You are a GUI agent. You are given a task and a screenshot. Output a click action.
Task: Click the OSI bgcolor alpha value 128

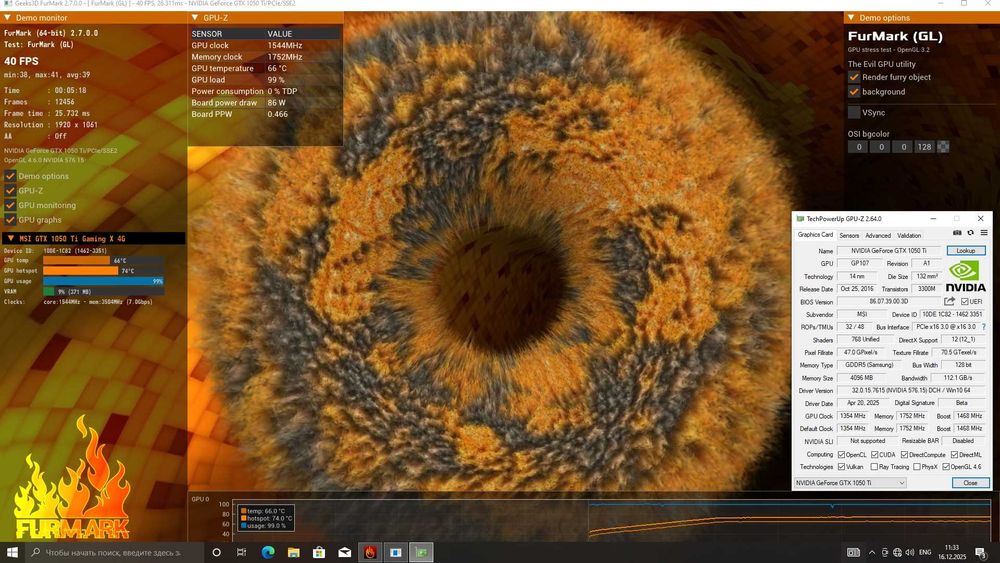coord(924,147)
